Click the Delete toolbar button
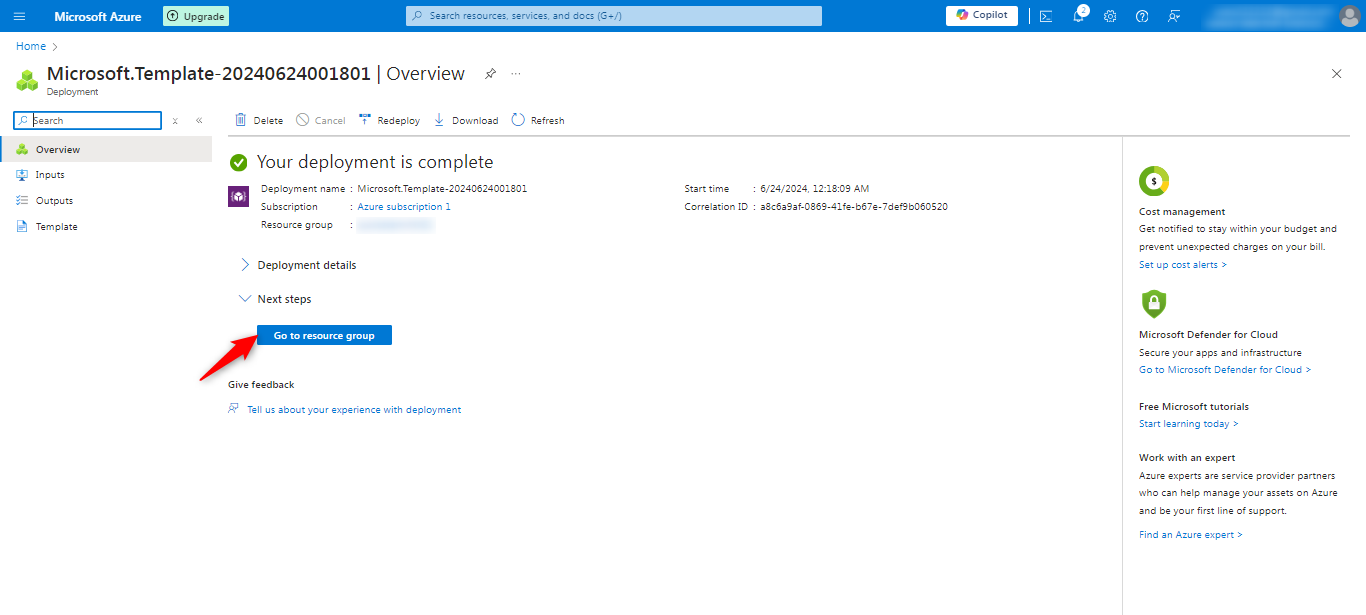The image size is (1366, 615). [259, 120]
